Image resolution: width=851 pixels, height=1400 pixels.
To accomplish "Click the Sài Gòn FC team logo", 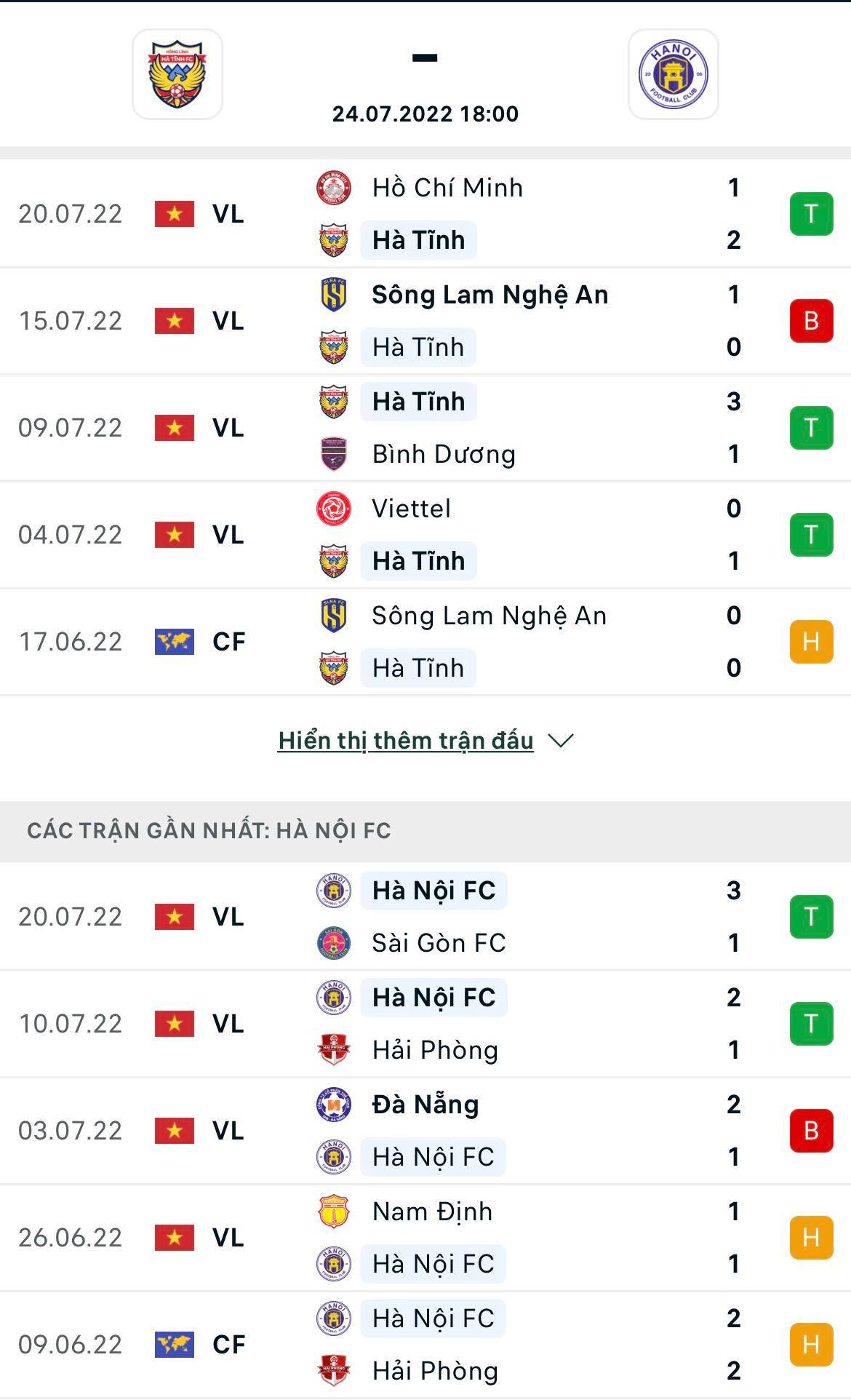I will [x=334, y=943].
